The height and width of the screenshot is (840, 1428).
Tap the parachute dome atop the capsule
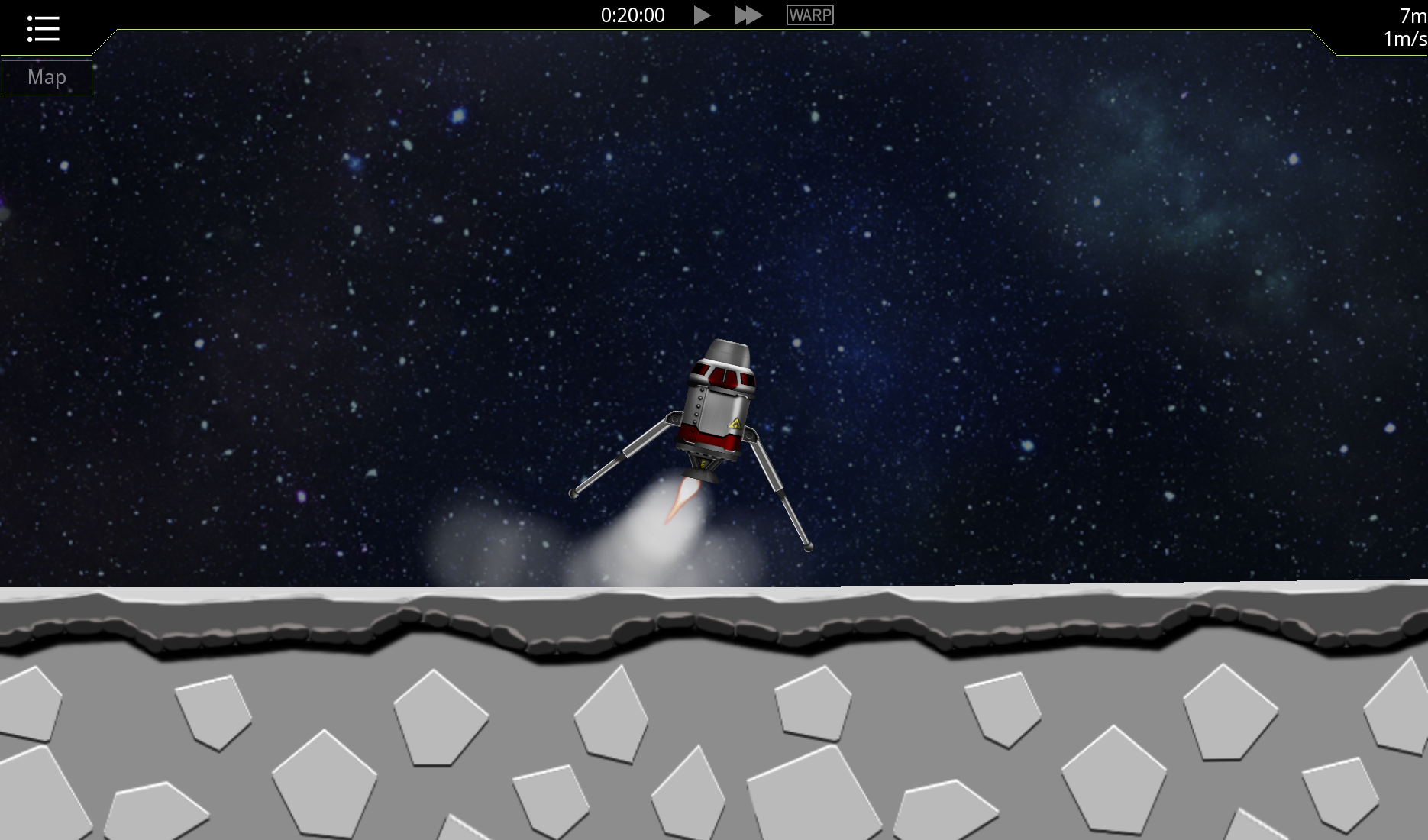tap(724, 353)
